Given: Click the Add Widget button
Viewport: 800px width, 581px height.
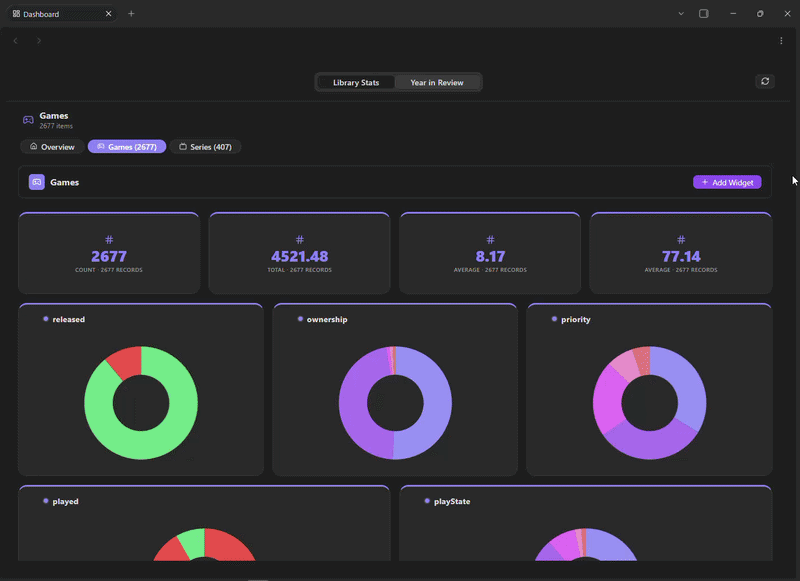Looking at the screenshot, I should click(727, 182).
